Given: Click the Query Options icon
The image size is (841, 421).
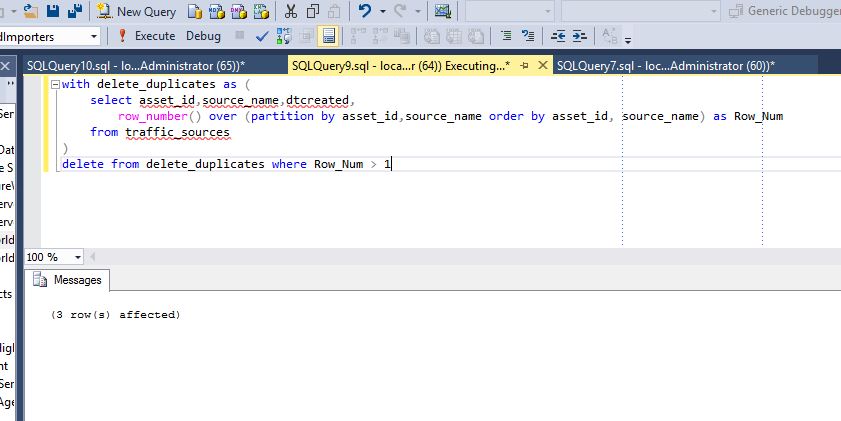Looking at the screenshot, I should (x=306, y=36).
